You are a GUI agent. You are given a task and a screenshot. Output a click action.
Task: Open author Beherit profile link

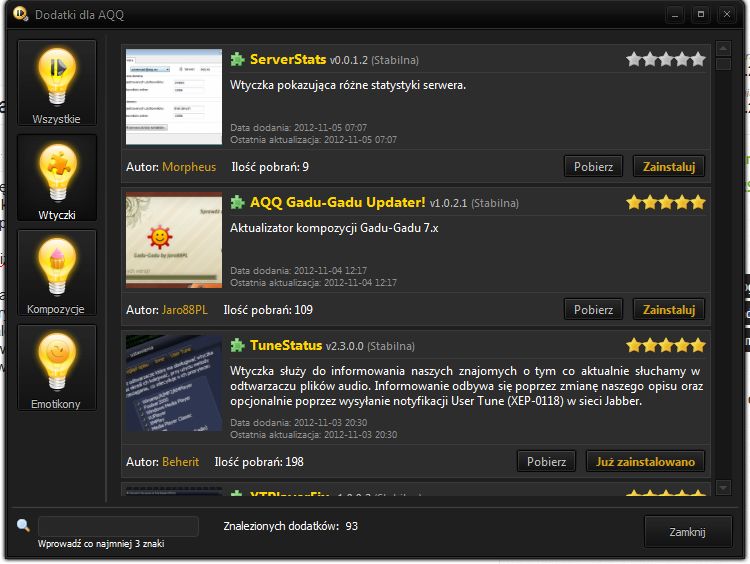(180, 462)
